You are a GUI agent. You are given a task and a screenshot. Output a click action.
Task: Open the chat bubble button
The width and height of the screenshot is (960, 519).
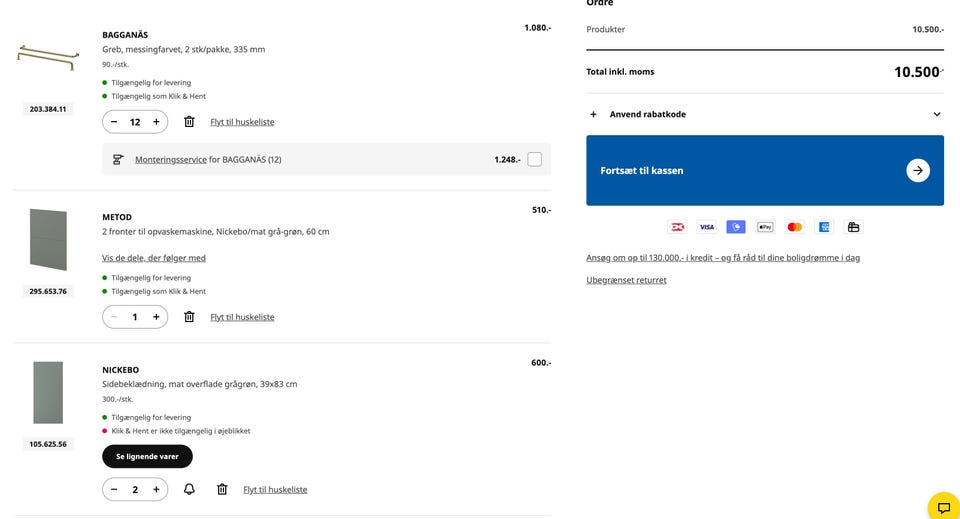pyautogui.click(x=943, y=507)
